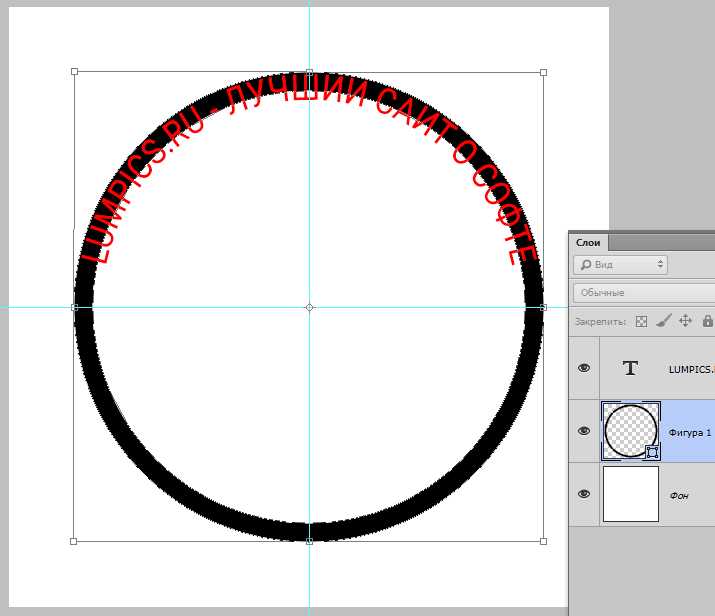Open the Обычные blend mode dropdown
Image resolution: width=715 pixels, height=616 pixels.
(x=644, y=293)
